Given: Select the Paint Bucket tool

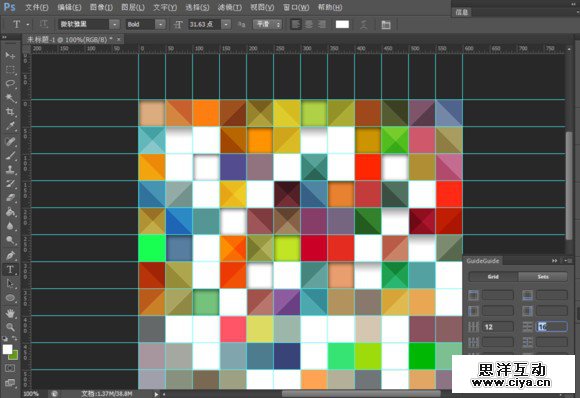Looking at the screenshot, I should coord(10,212).
